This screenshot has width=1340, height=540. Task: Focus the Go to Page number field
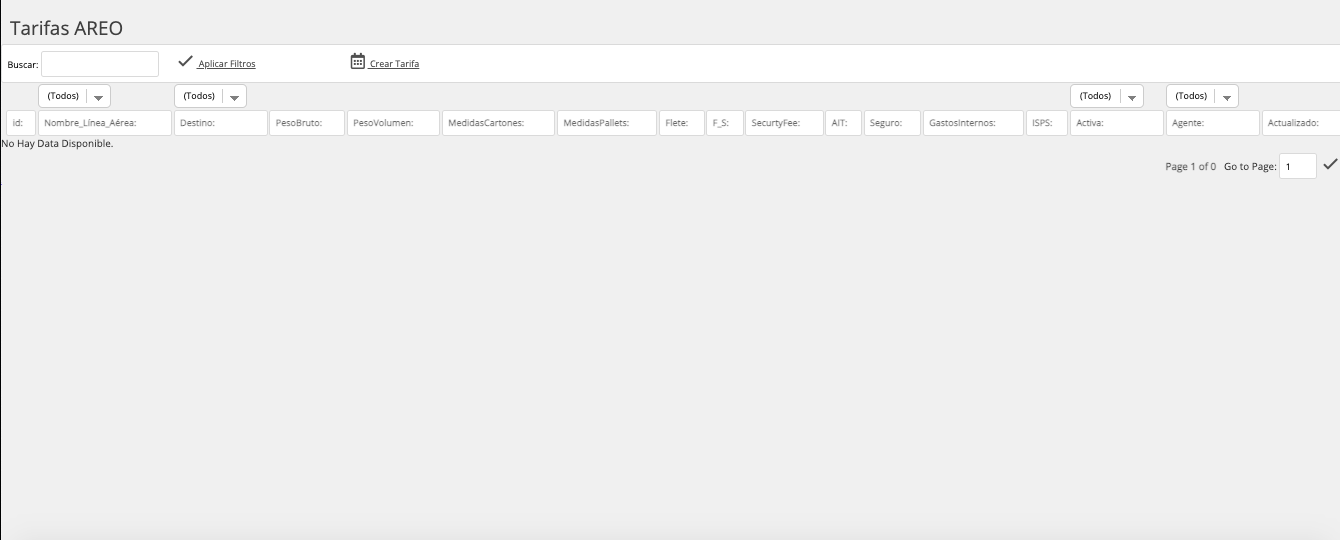(1298, 166)
